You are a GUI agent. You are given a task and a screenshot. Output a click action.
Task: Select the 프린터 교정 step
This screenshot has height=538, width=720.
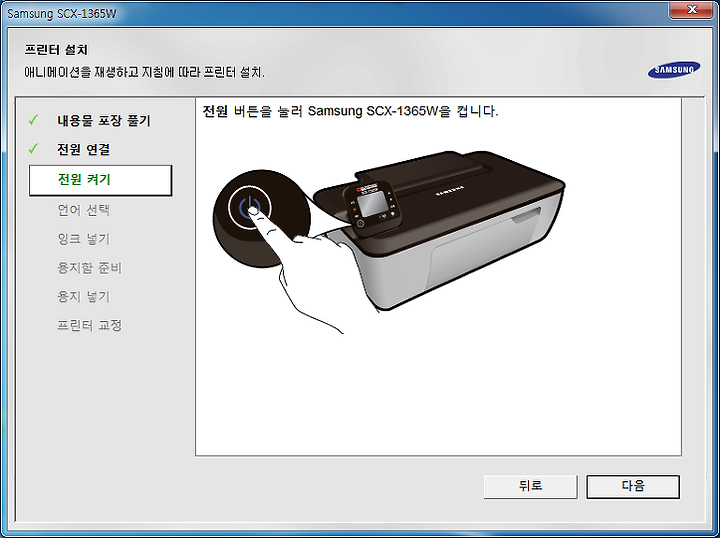pyautogui.click(x=90, y=325)
